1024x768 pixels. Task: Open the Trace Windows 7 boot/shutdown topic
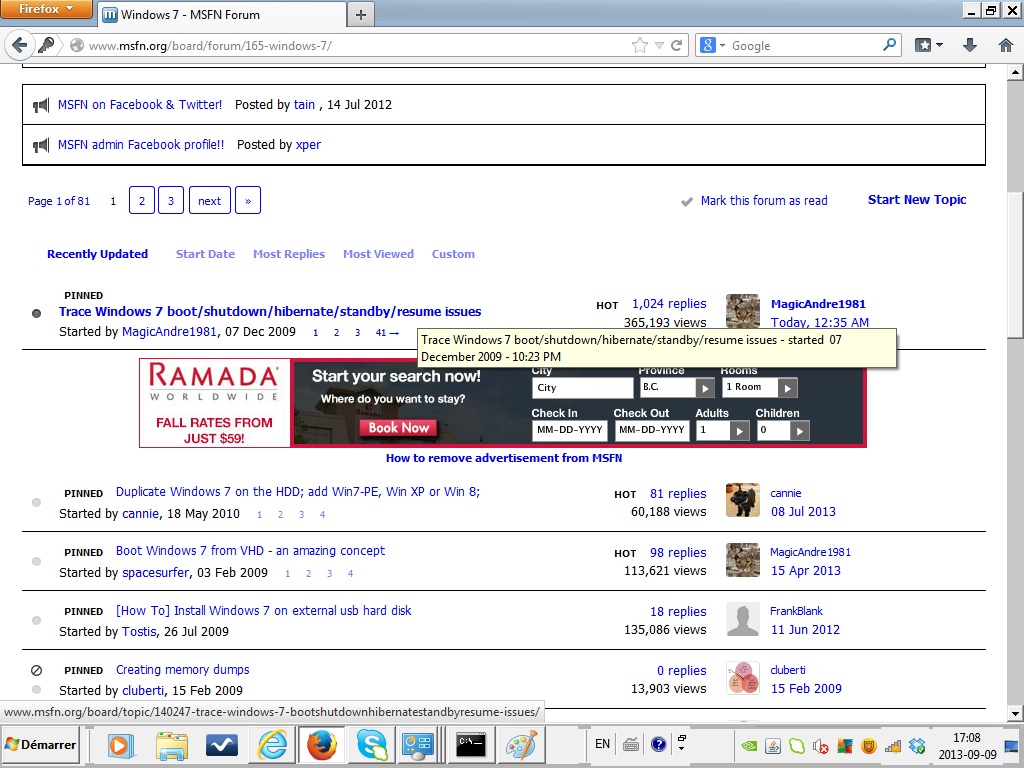coord(270,312)
